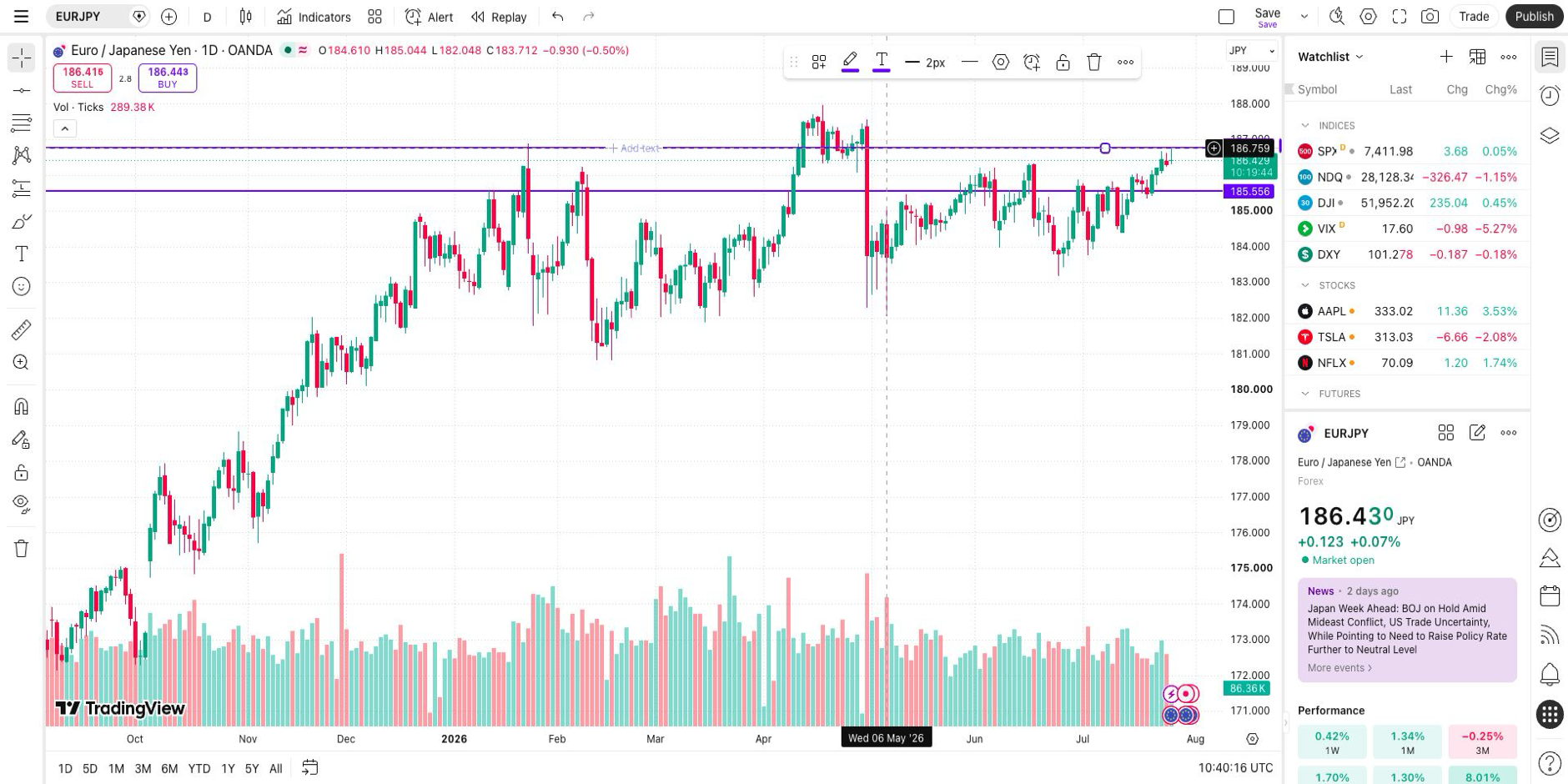Select the Text drawing tool
Viewport: 1568px width, 784px height.
[22, 254]
